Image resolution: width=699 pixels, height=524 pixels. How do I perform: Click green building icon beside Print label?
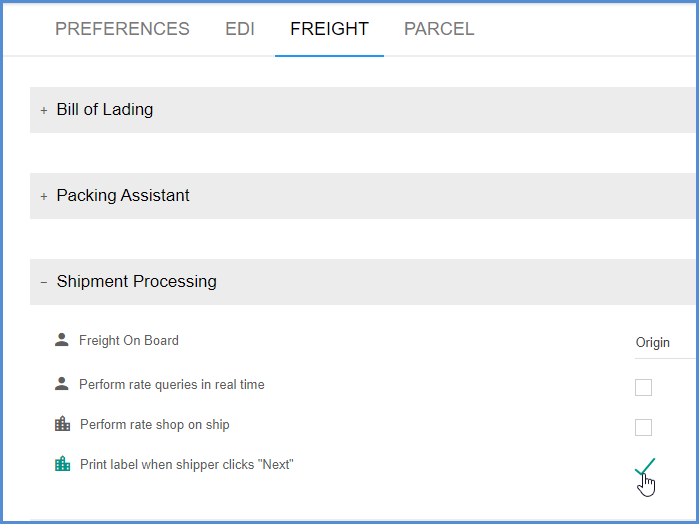tap(62, 464)
